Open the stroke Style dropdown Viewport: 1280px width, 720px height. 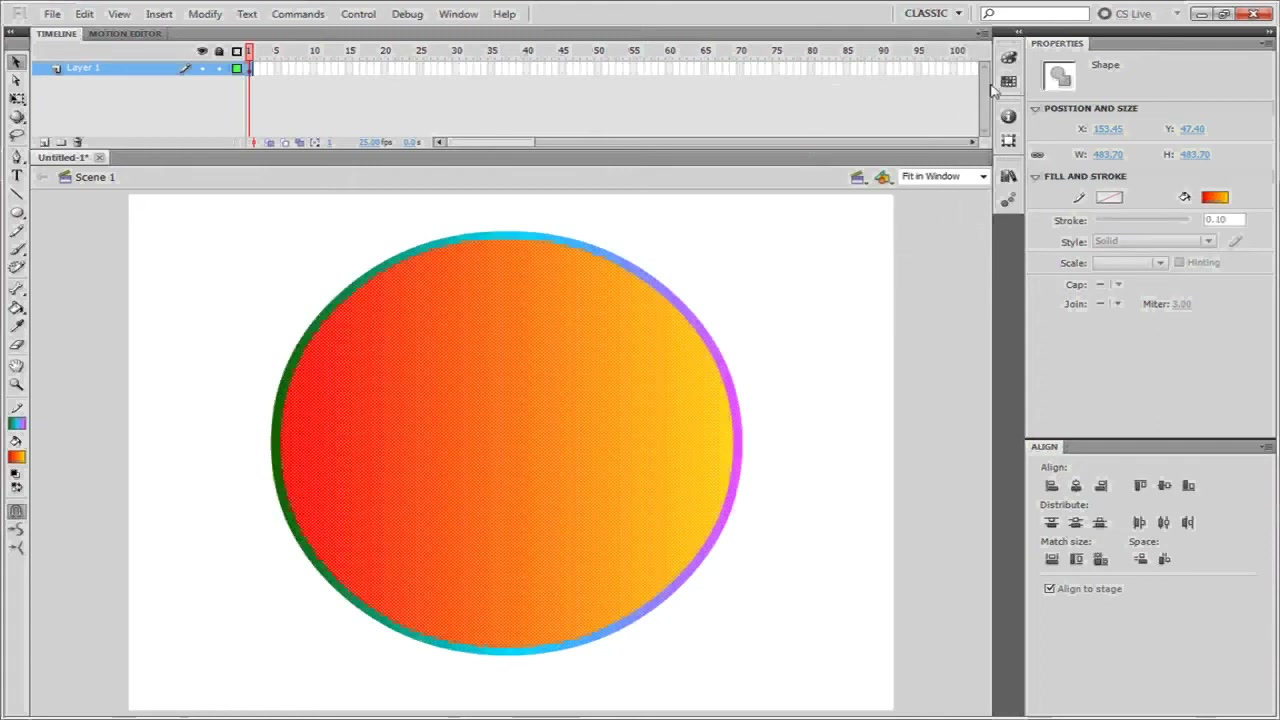(x=1154, y=241)
